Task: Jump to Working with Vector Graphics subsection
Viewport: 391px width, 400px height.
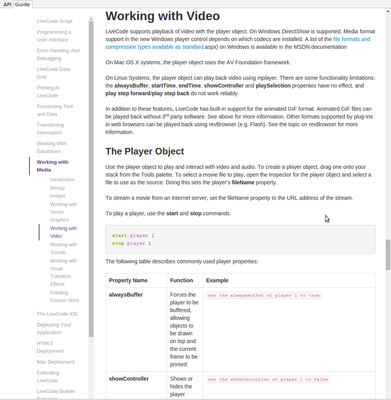Action: pyautogui.click(x=63, y=212)
